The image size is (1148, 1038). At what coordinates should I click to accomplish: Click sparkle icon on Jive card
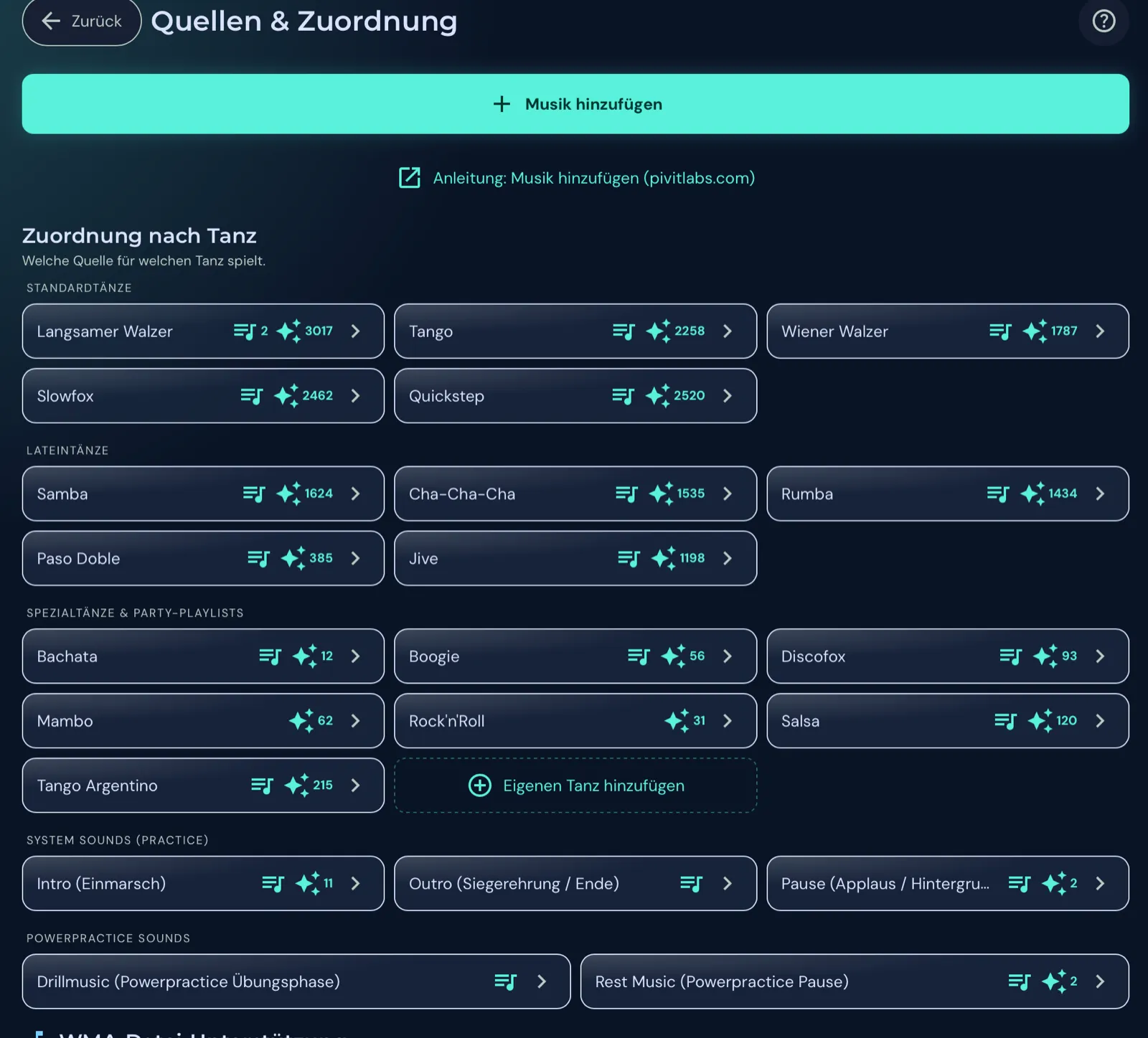pos(663,558)
